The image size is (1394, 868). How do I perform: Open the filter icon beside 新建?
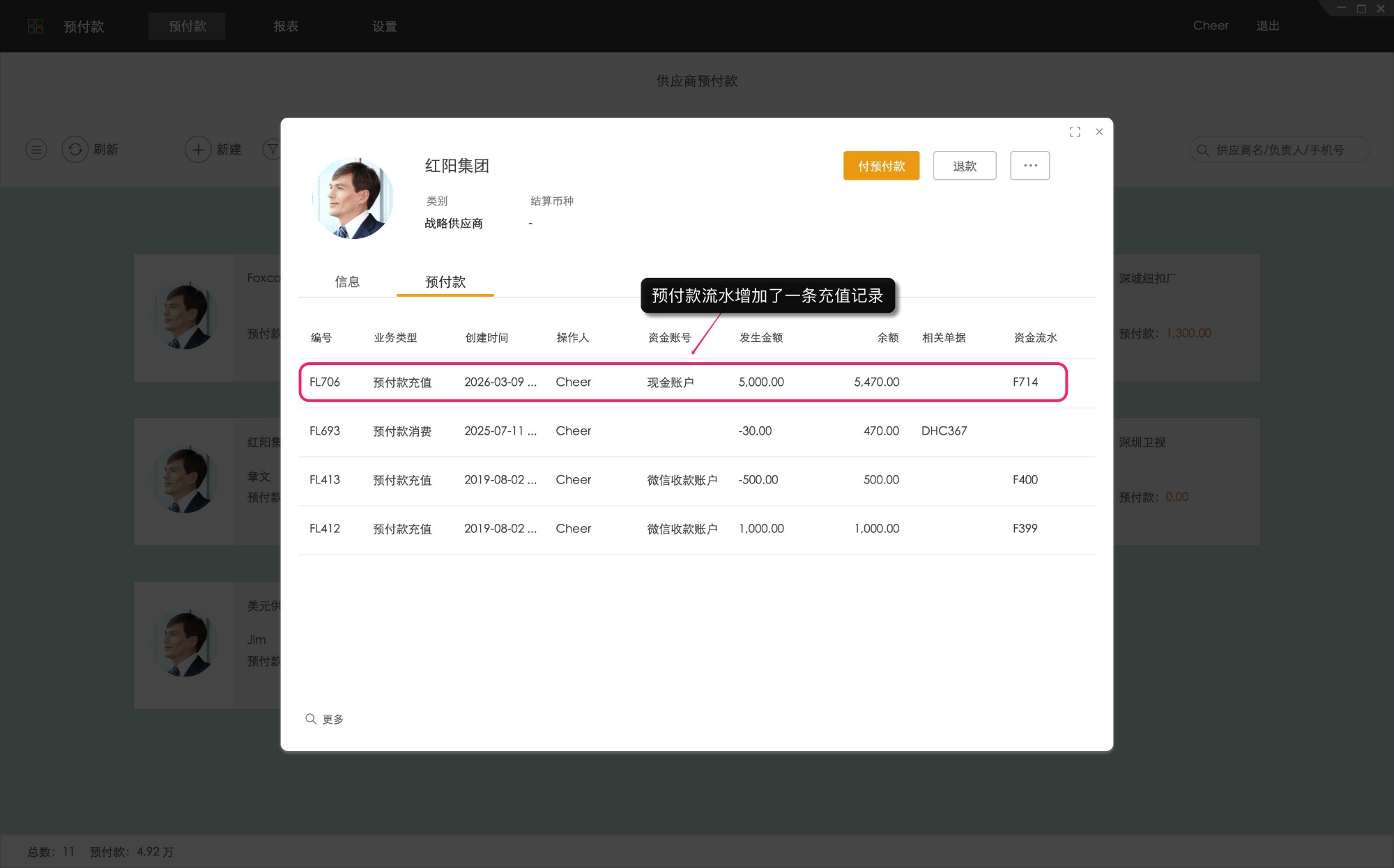[x=272, y=149]
